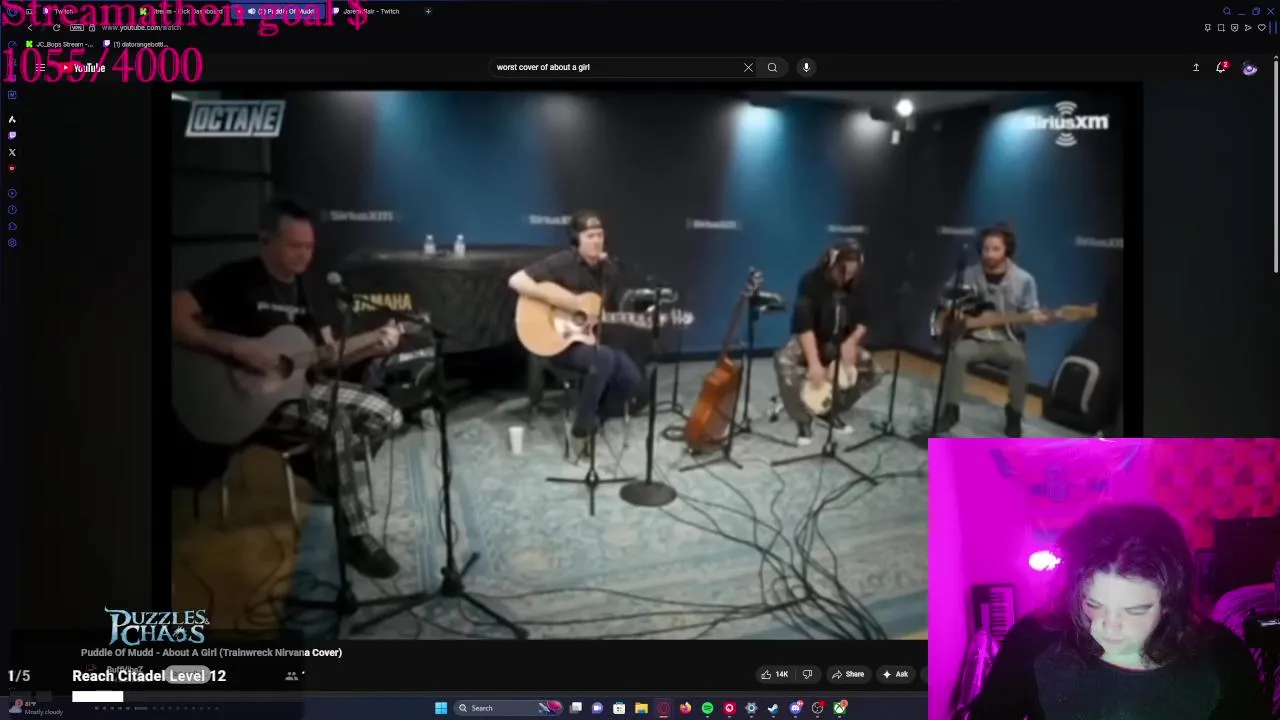Click the Share button under the video
This screenshot has width=1280, height=720.
[x=848, y=674]
